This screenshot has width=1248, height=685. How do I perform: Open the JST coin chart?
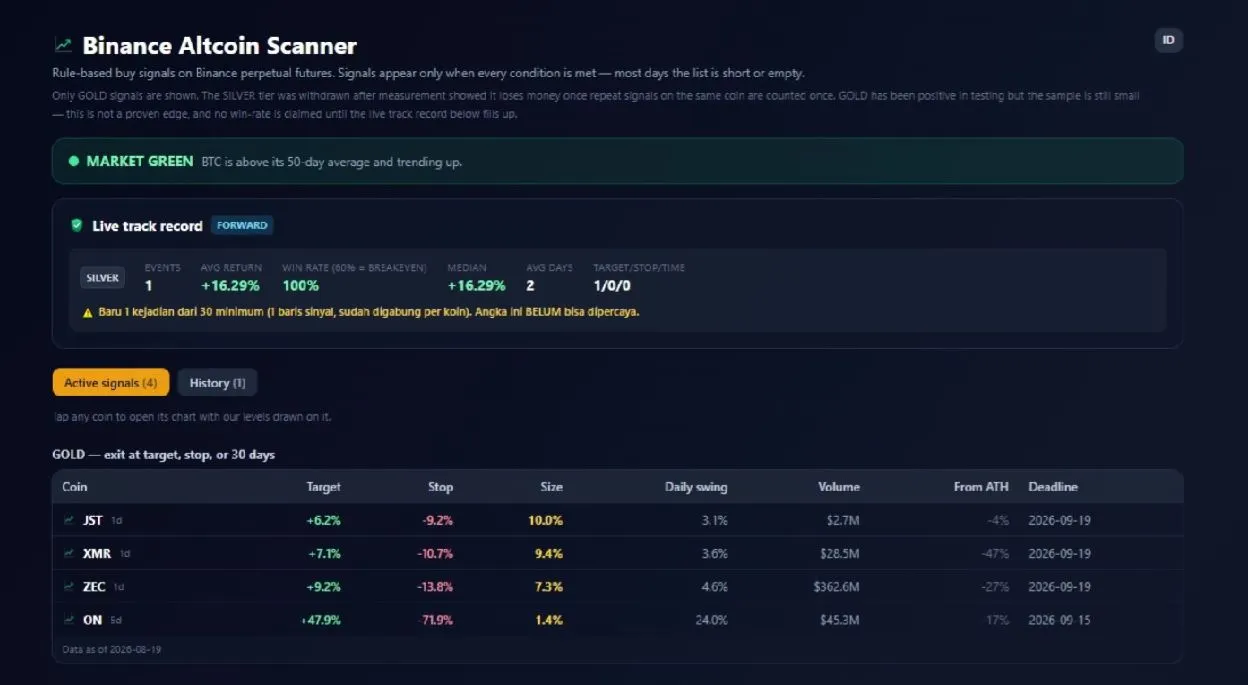click(93, 520)
